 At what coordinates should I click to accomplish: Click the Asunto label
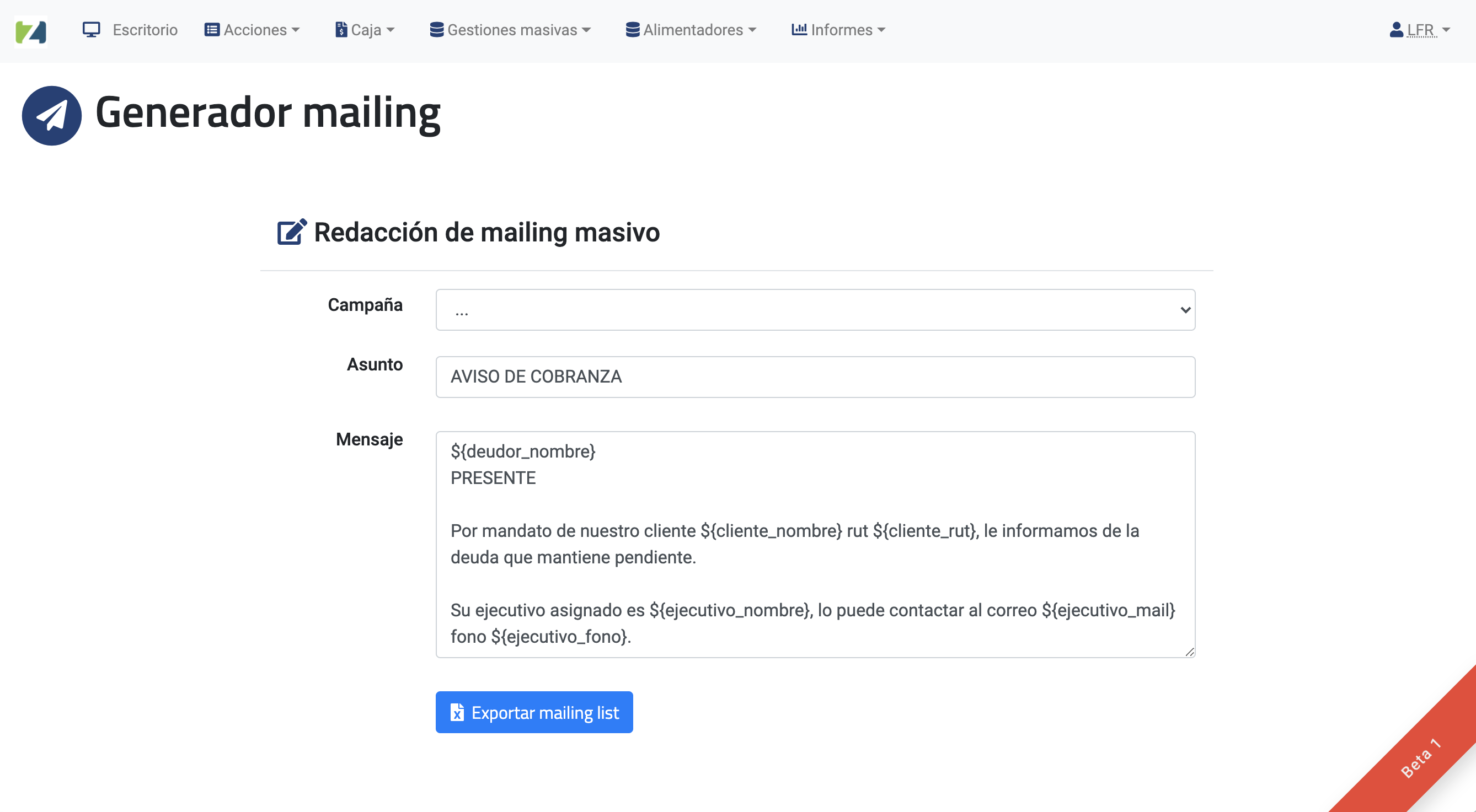pyautogui.click(x=375, y=364)
